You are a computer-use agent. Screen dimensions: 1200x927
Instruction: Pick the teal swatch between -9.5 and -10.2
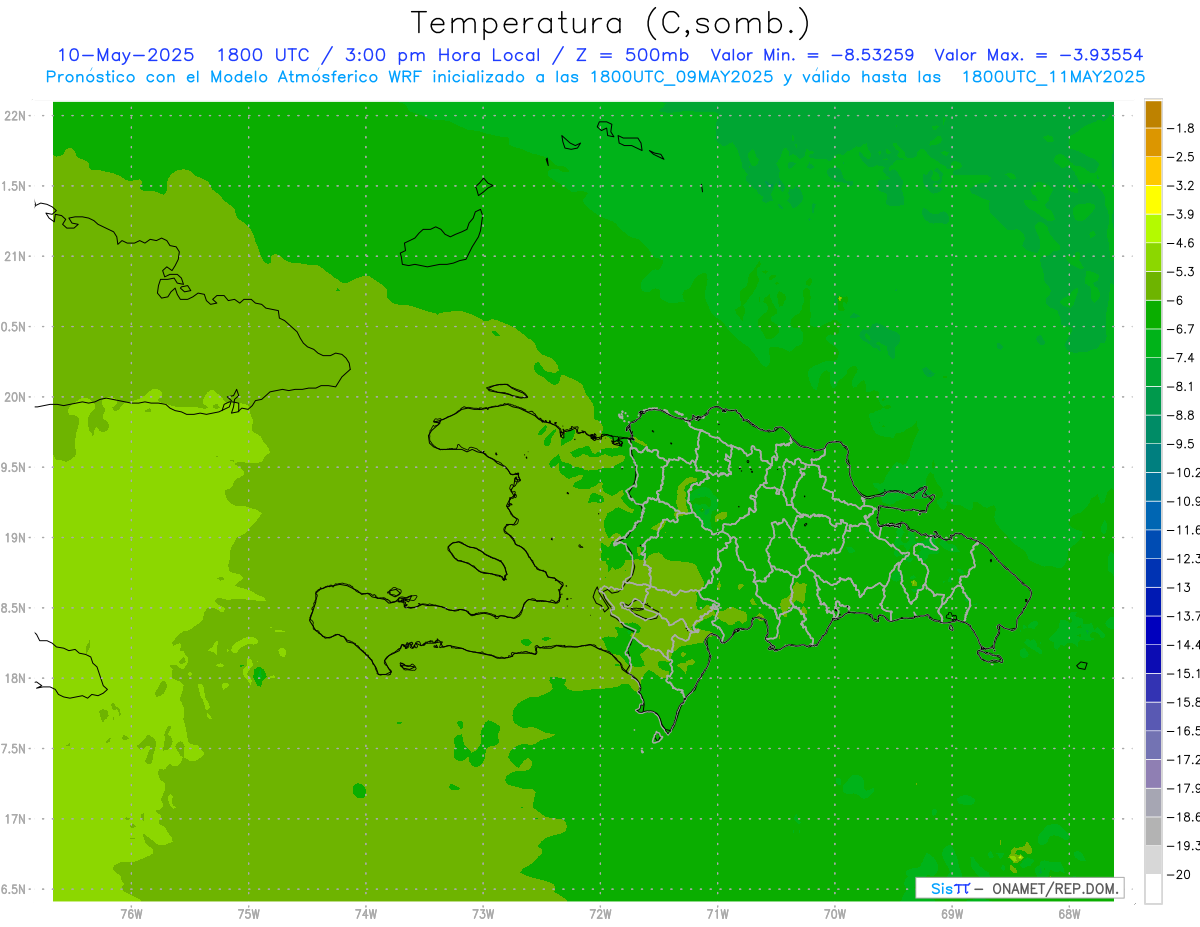click(x=1153, y=457)
